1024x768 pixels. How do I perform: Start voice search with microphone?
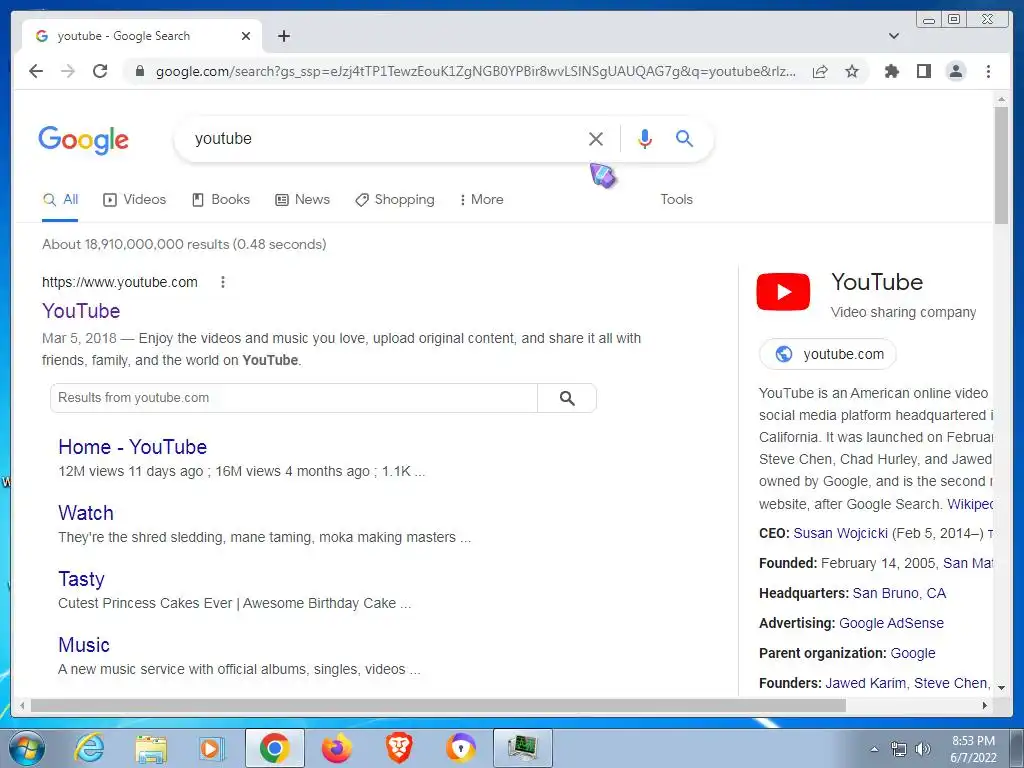645,138
